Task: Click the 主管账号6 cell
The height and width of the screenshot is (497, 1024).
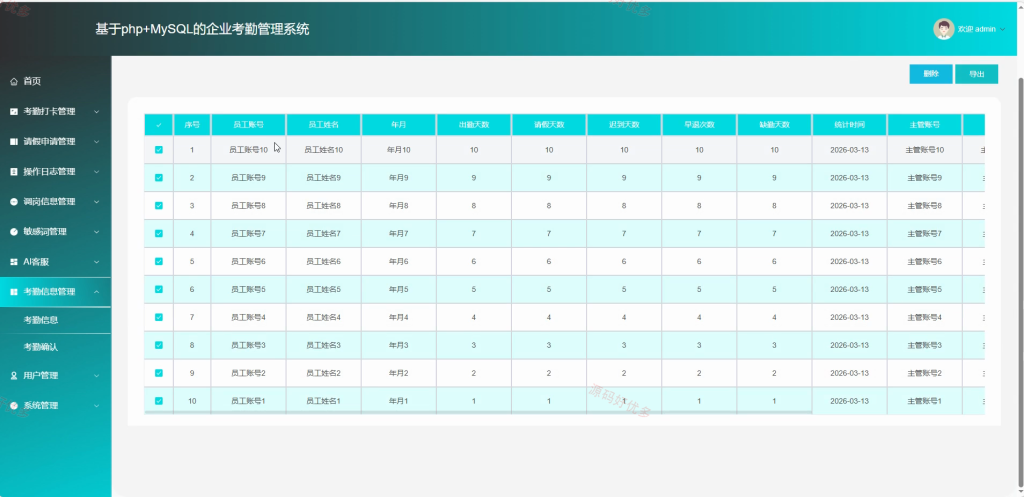Action: [924, 261]
